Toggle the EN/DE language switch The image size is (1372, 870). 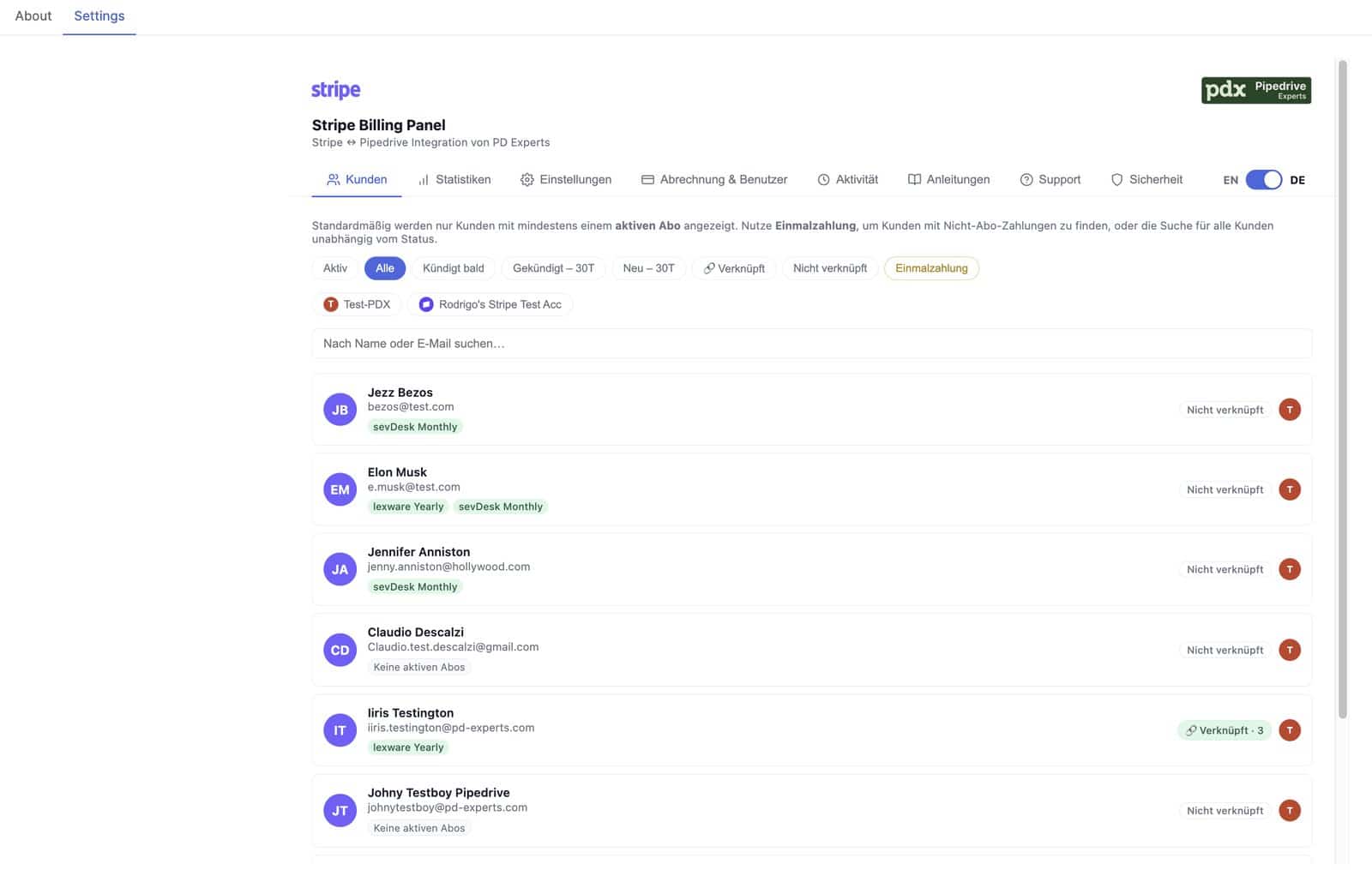[1264, 180]
